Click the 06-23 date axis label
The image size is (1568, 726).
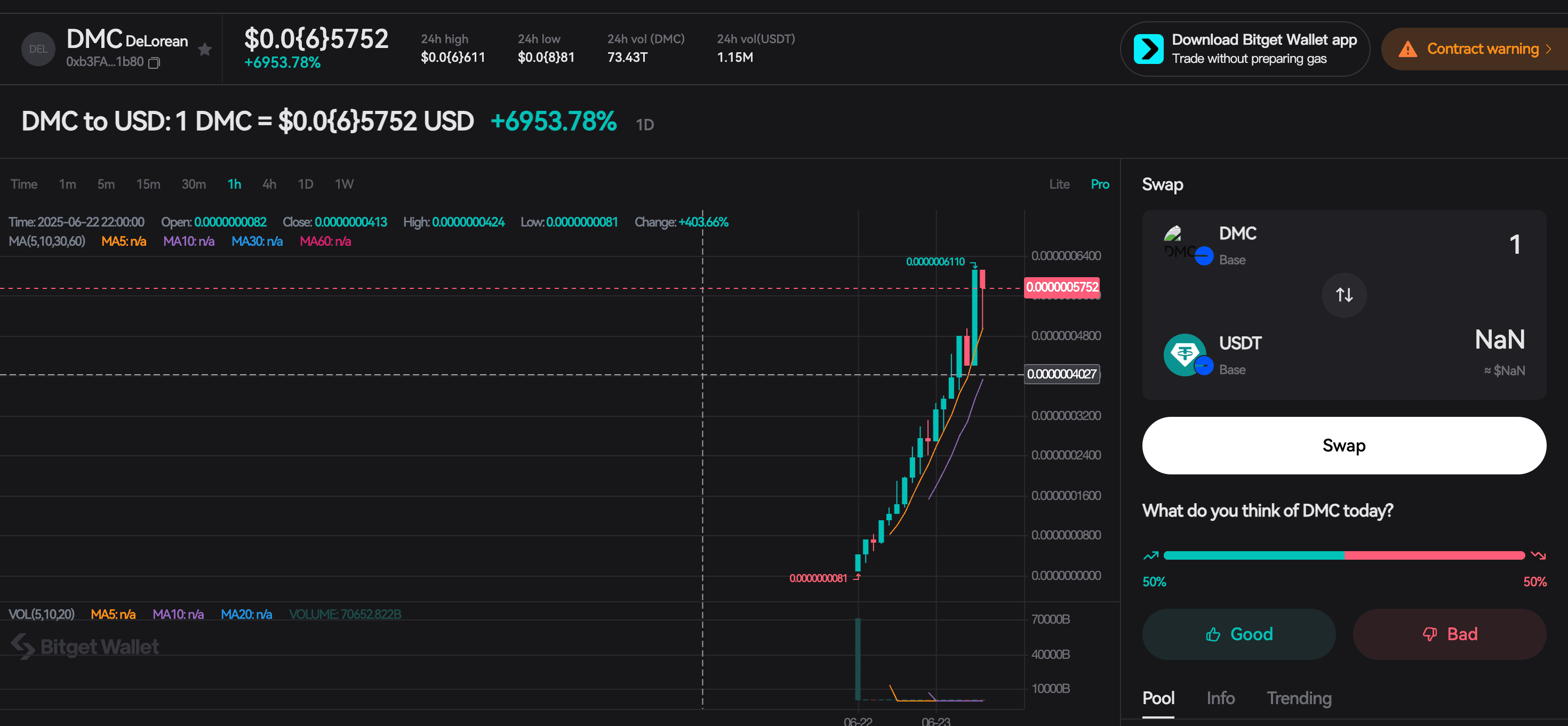click(935, 721)
